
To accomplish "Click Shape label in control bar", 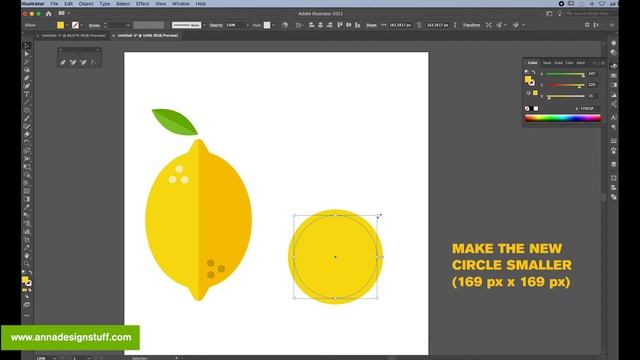I will pyautogui.click(x=371, y=25).
